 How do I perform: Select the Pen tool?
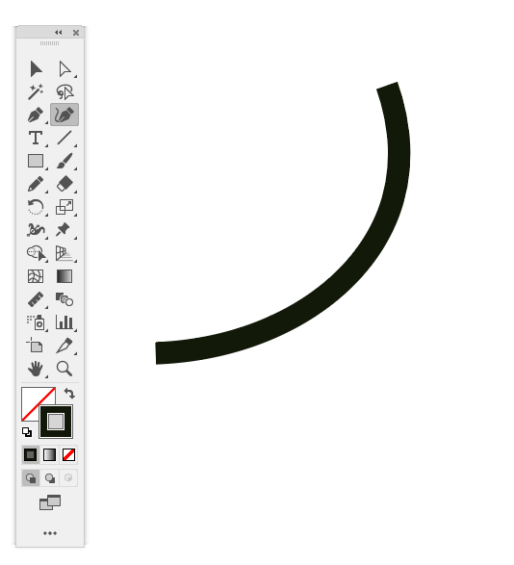point(36,115)
